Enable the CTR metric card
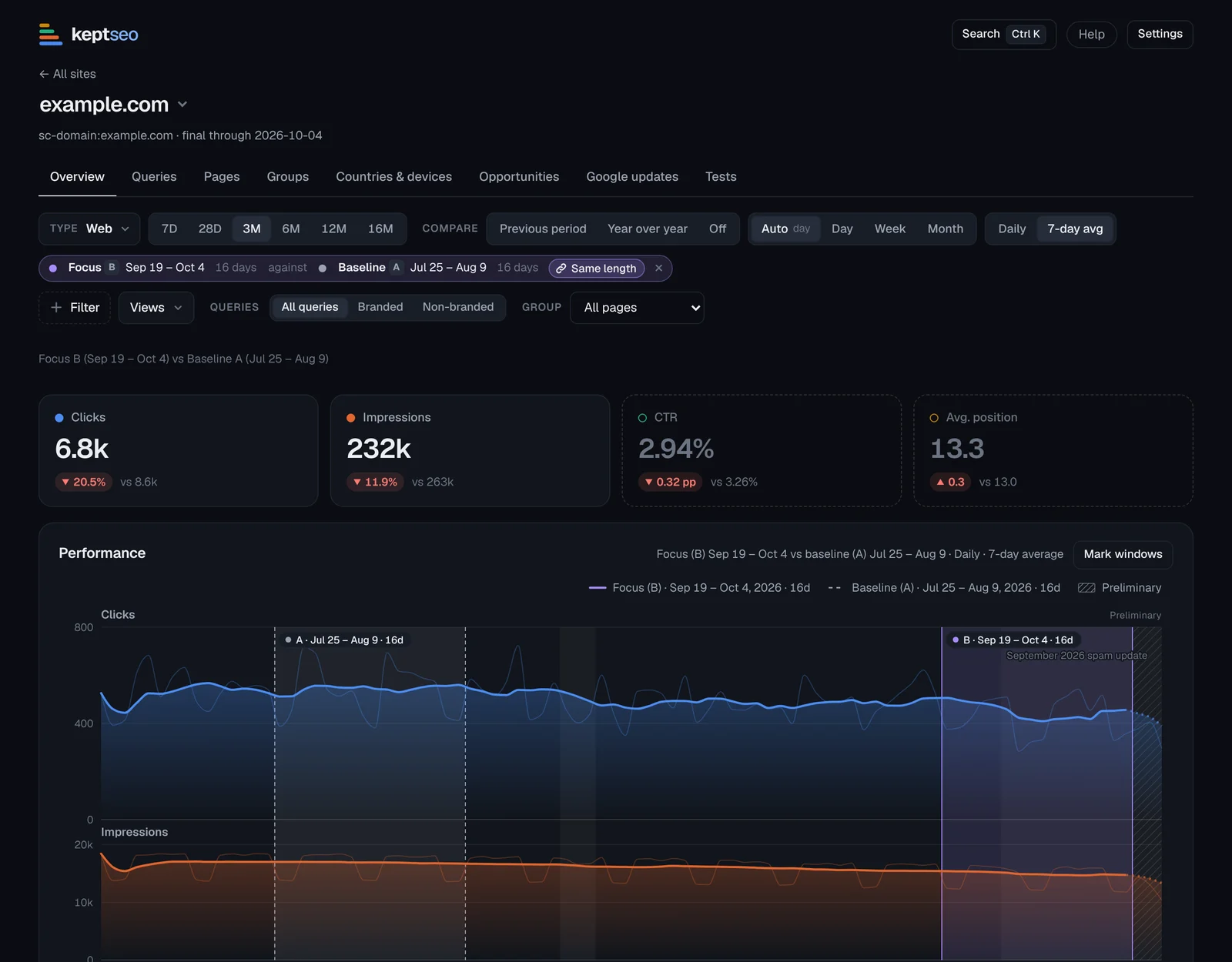Image resolution: width=1232 pixels, height=962 pixels. (x=762, y=450)
